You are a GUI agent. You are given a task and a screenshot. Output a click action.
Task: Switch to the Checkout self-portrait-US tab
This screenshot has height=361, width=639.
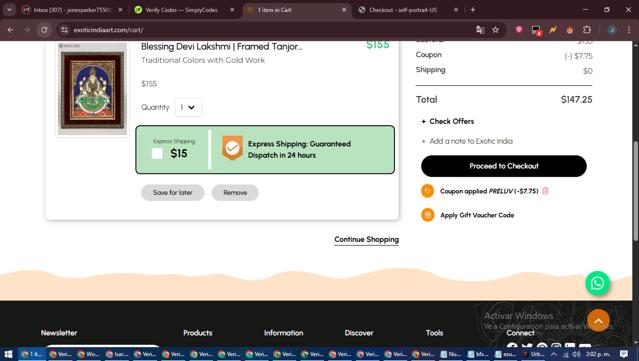tap(403, 10)
